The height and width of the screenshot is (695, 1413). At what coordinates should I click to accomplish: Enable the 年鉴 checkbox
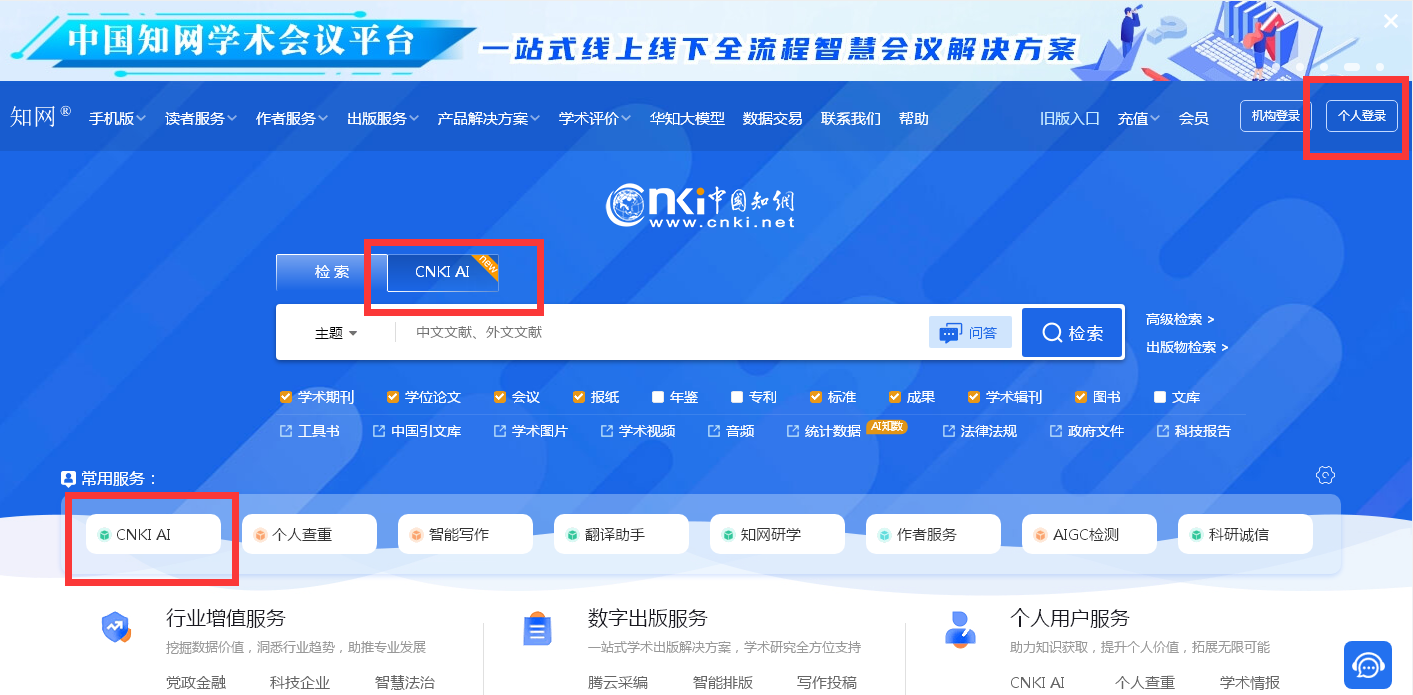tap(658, 397)
